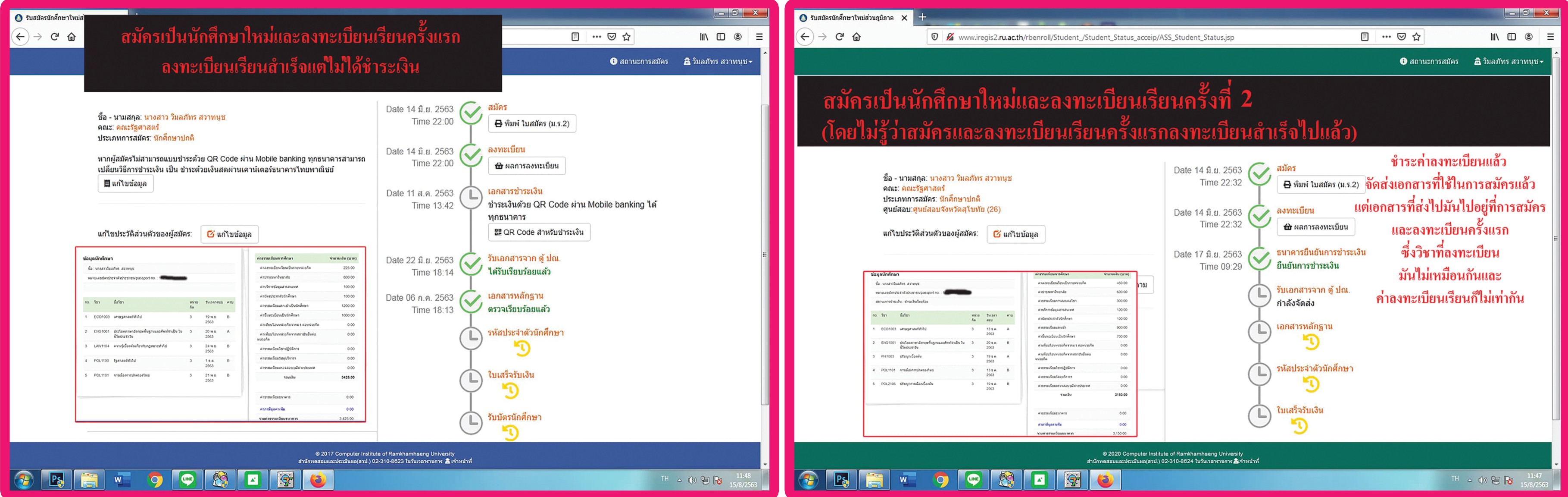Save to Pocket in the right browser window
Image resolution: width=1568 pixels, height=497 pixels.
1401,37
